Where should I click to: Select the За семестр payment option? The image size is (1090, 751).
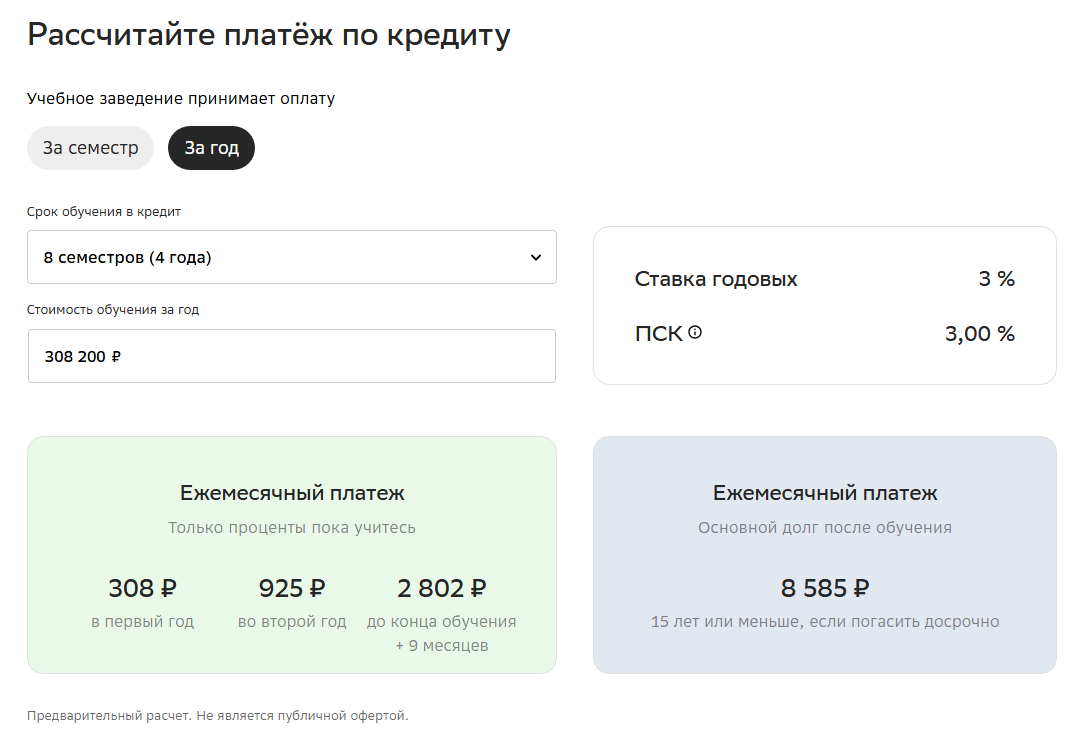point(90,148)
